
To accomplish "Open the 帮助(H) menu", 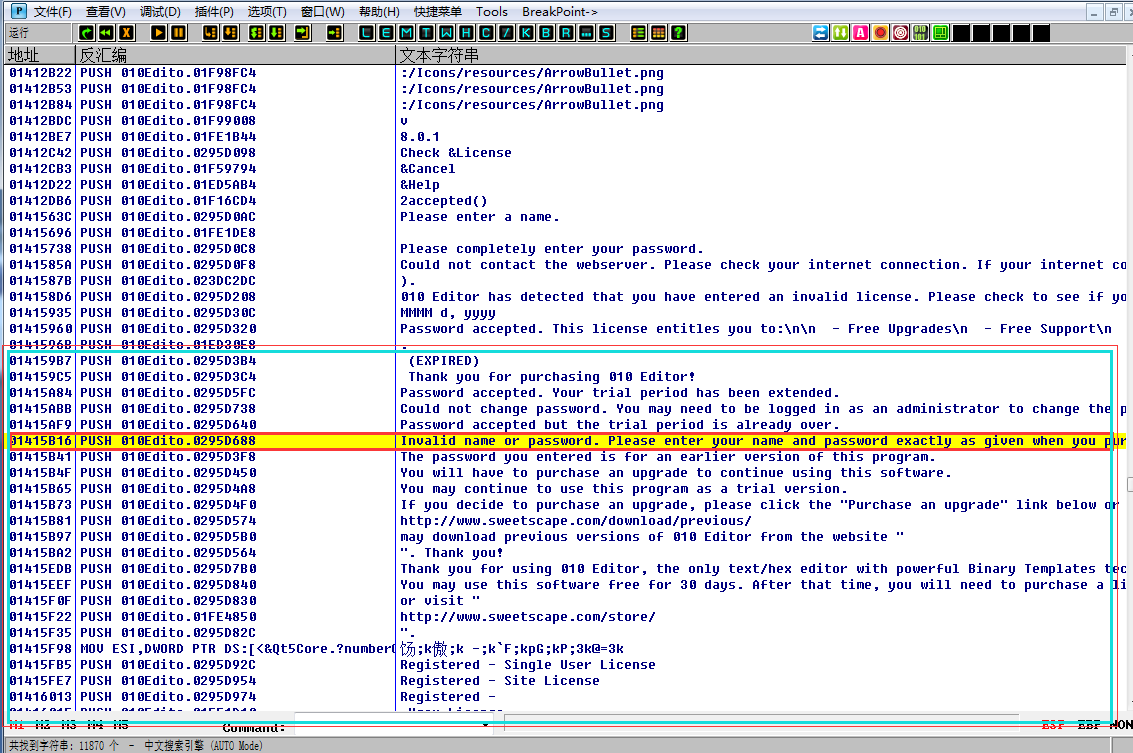I will [379, 12].
